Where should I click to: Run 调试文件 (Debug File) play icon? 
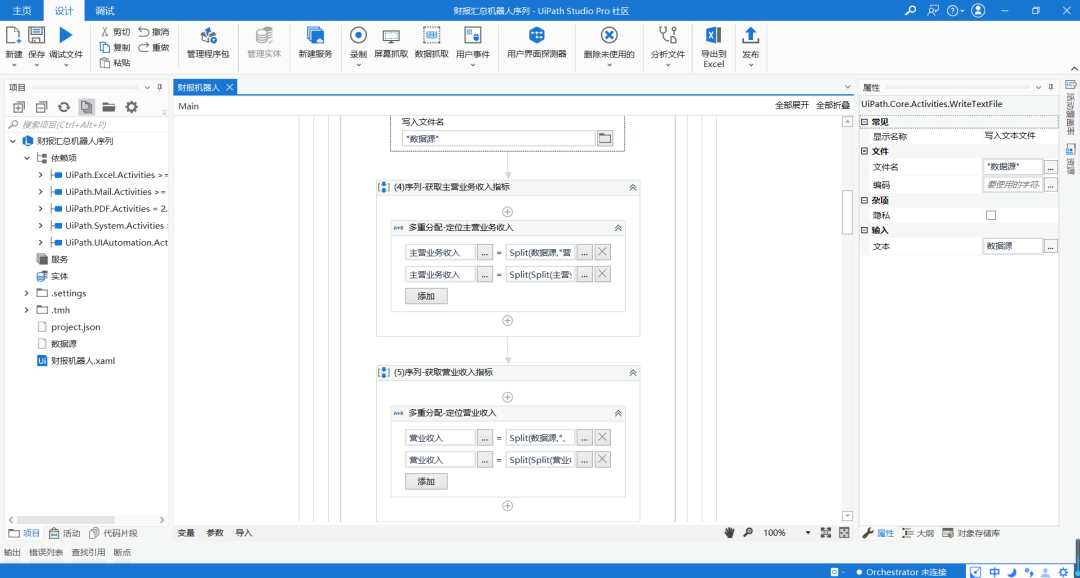65,36
